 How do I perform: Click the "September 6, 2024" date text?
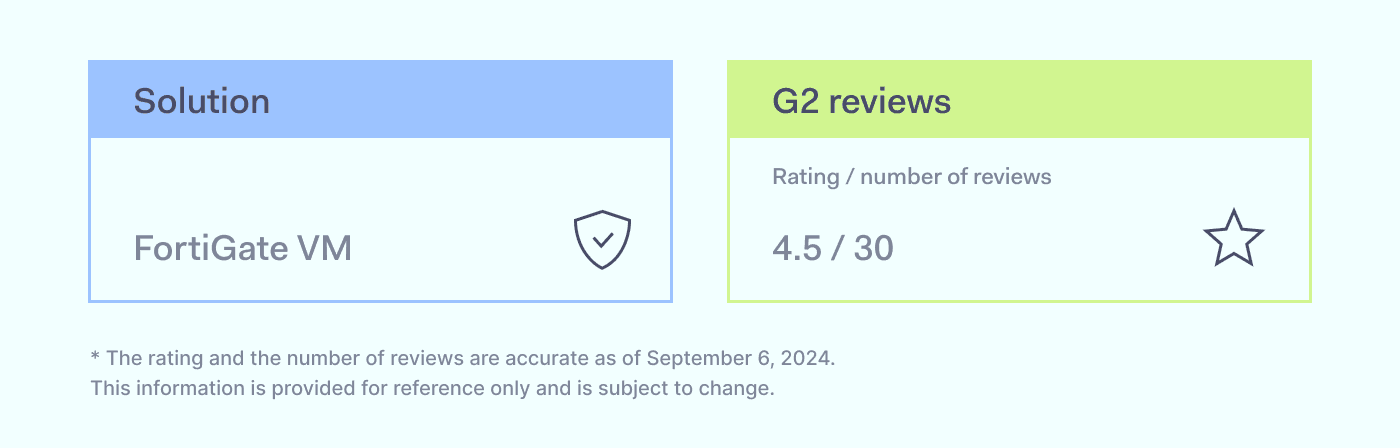coord(740,358)
